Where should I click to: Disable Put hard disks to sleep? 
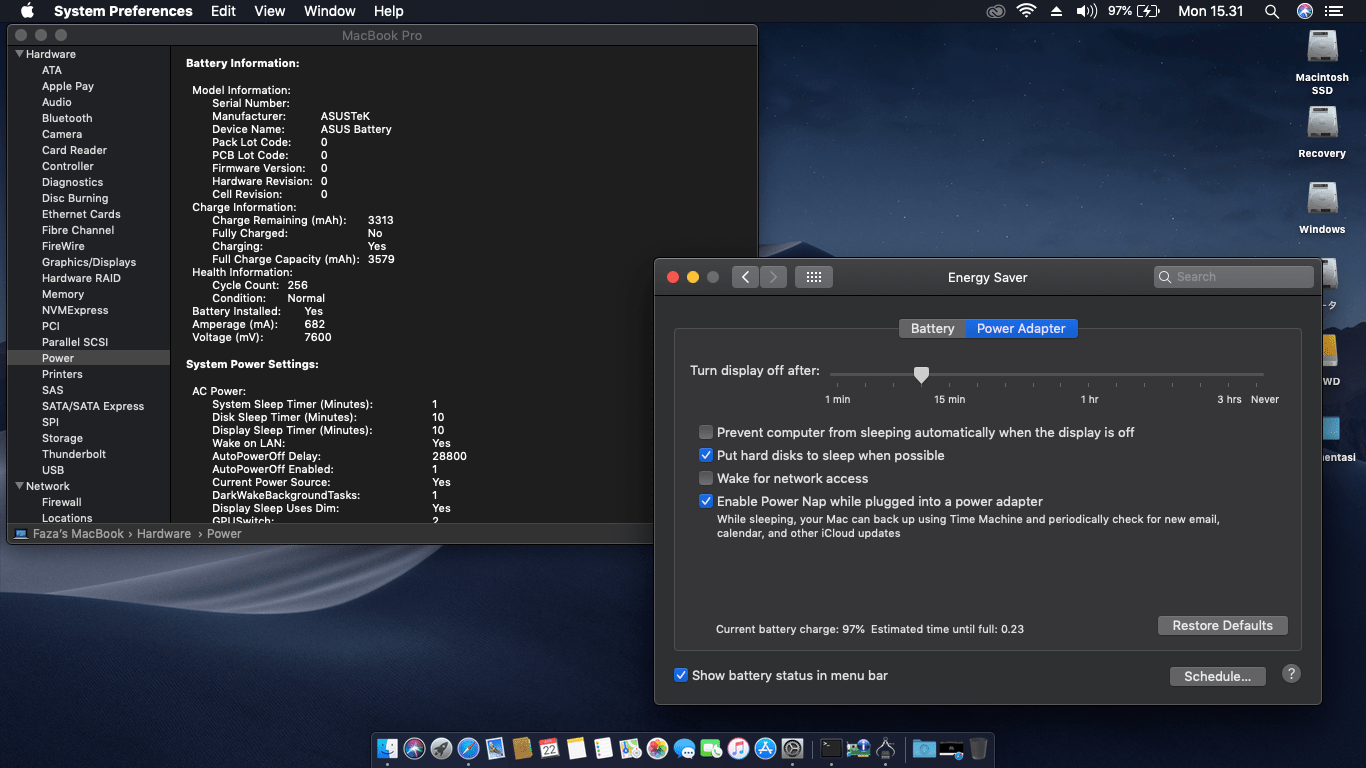click(x=706, y=455)
